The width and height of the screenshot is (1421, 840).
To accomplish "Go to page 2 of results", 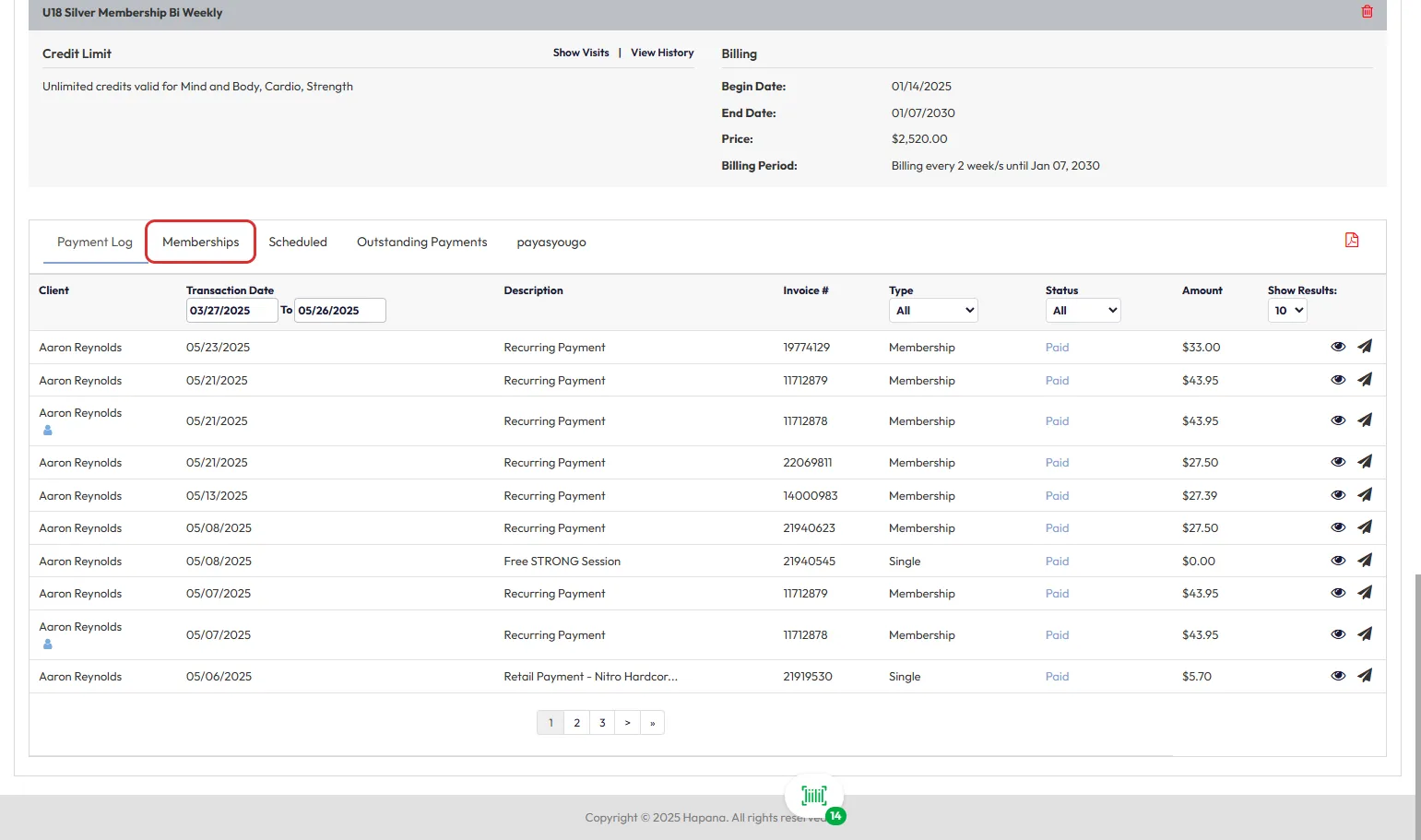I will pos(576,723).
